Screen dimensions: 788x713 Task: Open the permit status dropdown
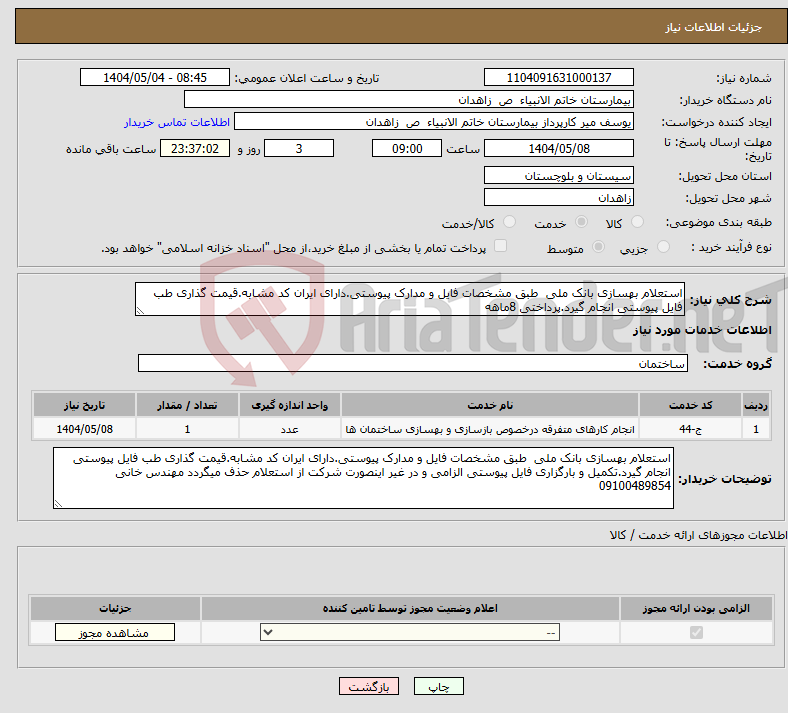(x=410, y=632)
